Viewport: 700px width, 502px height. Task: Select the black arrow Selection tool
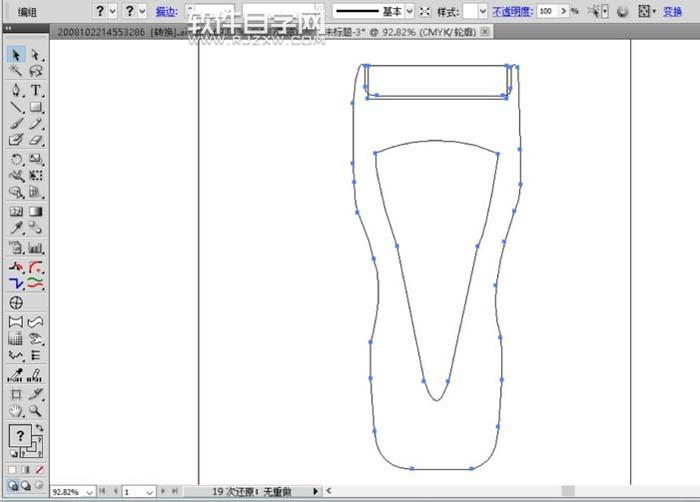click(16, 55)
